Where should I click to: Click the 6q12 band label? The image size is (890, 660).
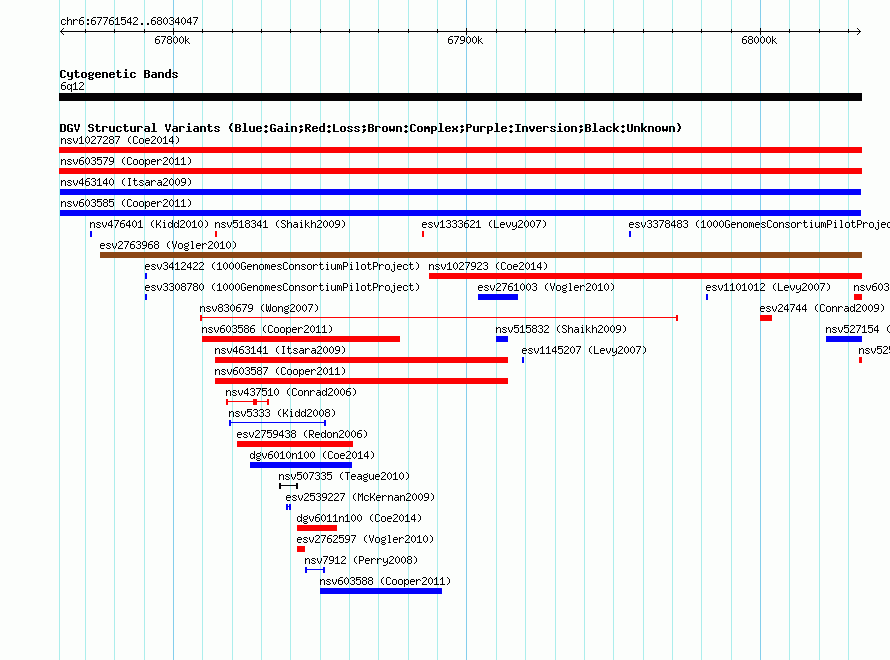click(x=72, y=86)
